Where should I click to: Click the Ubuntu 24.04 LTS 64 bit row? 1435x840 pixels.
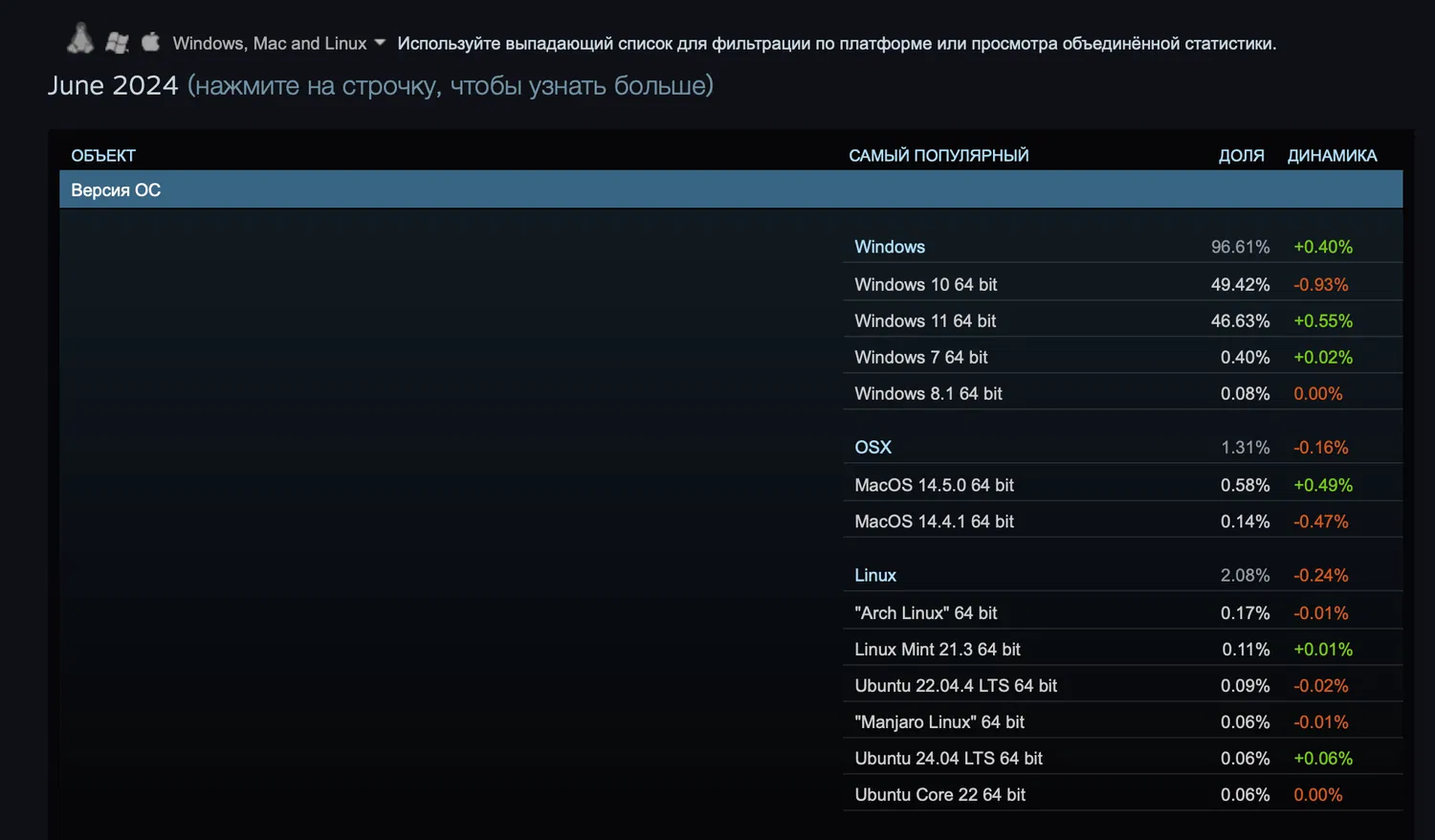coord(1123,758)
